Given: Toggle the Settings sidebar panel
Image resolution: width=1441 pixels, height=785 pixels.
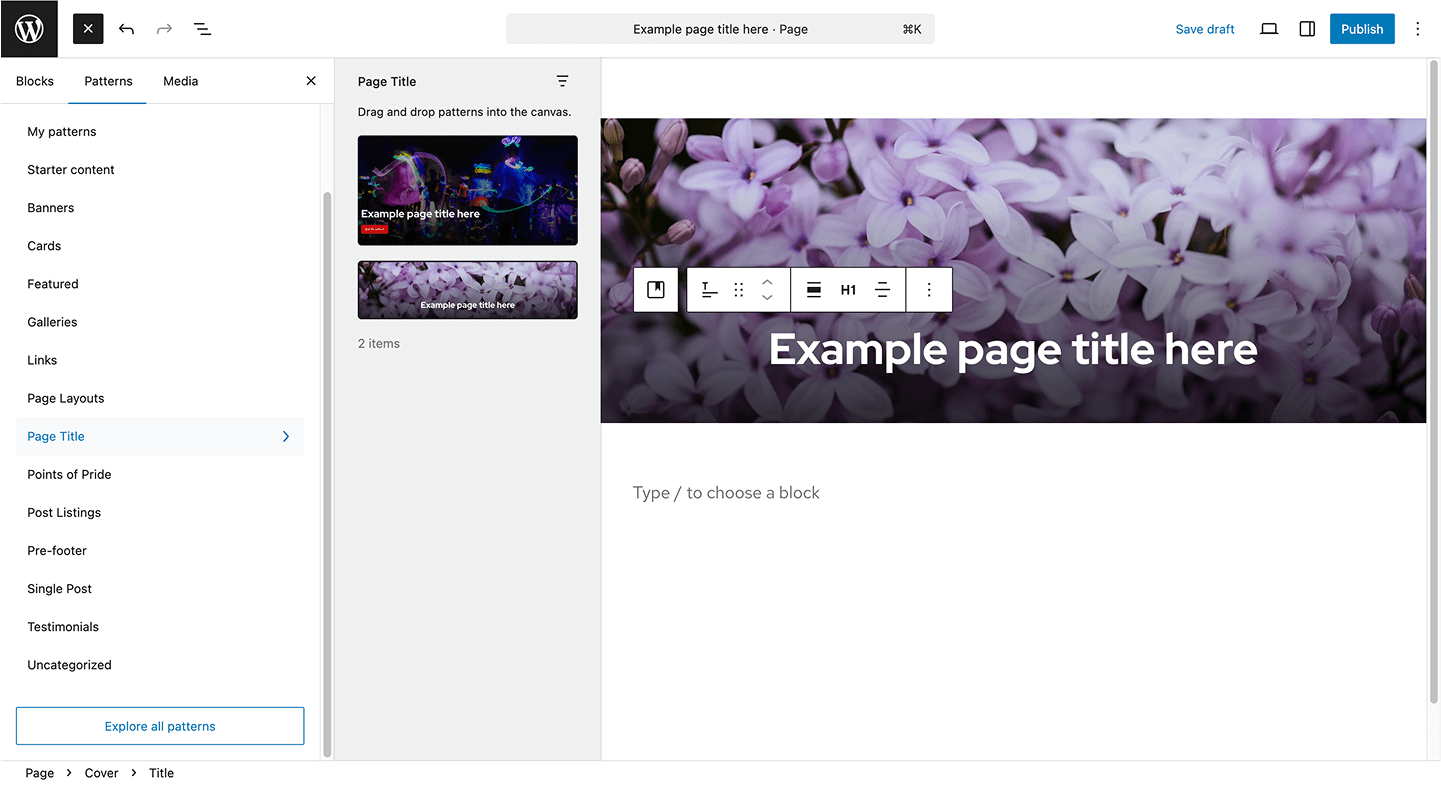Looking at the screenshot, I should 1307,29.
